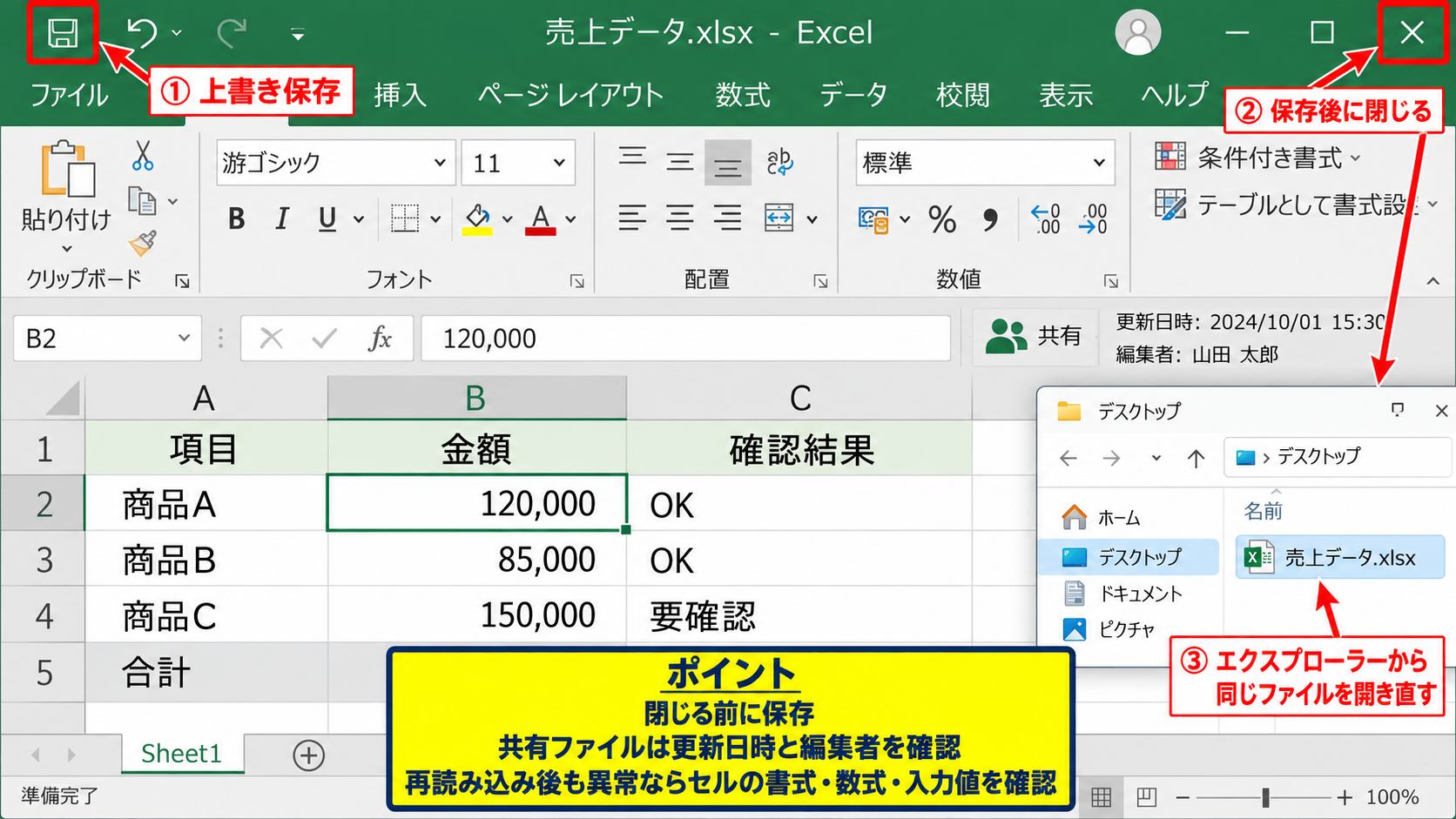Apply the red font color A
The height and width of the screenshot is (819, 1456).
click(x=541, y=218)
